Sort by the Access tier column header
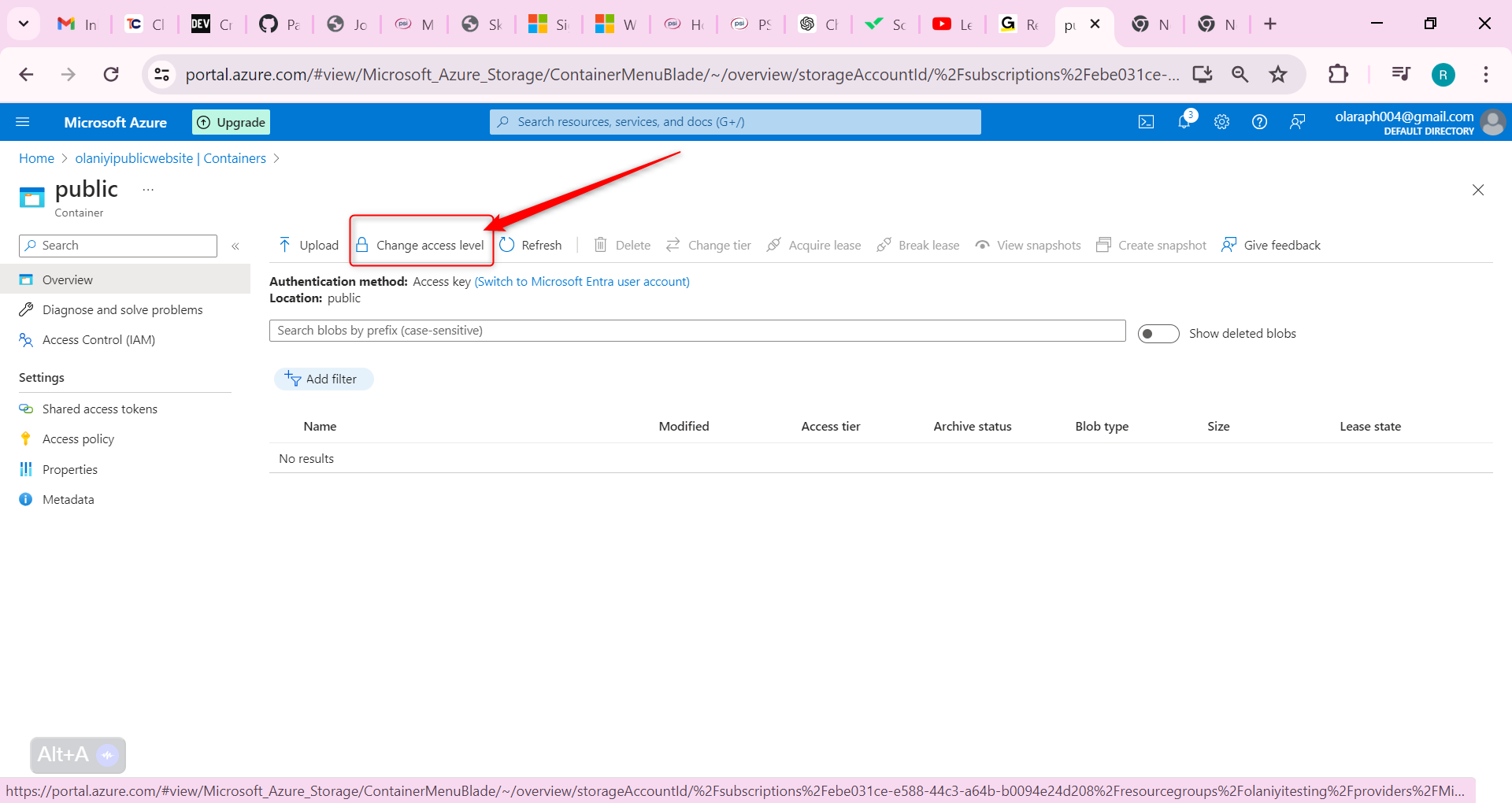Screen dimensions: 1512x803 pos(830,426)
